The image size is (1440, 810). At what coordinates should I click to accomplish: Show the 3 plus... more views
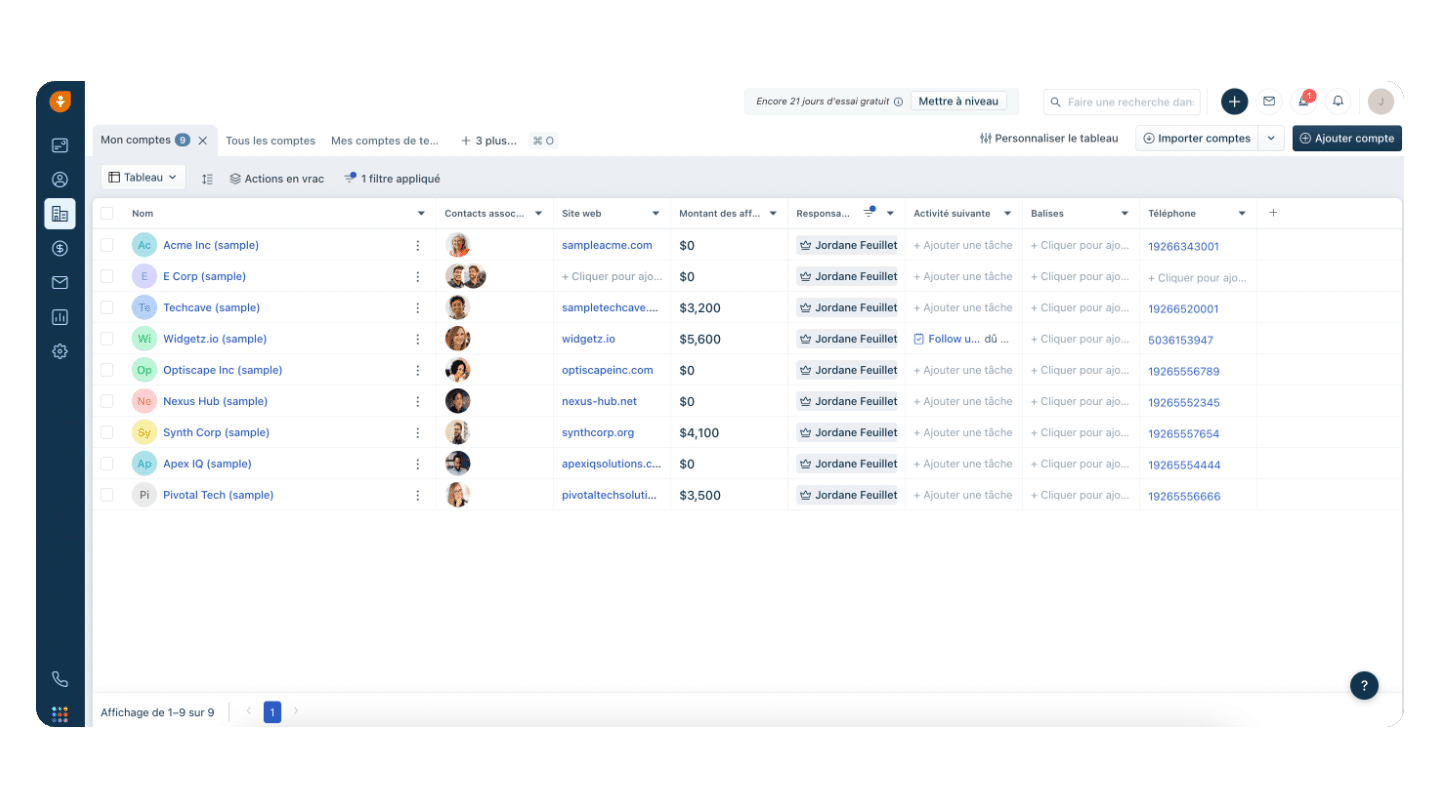pos(489,141)
